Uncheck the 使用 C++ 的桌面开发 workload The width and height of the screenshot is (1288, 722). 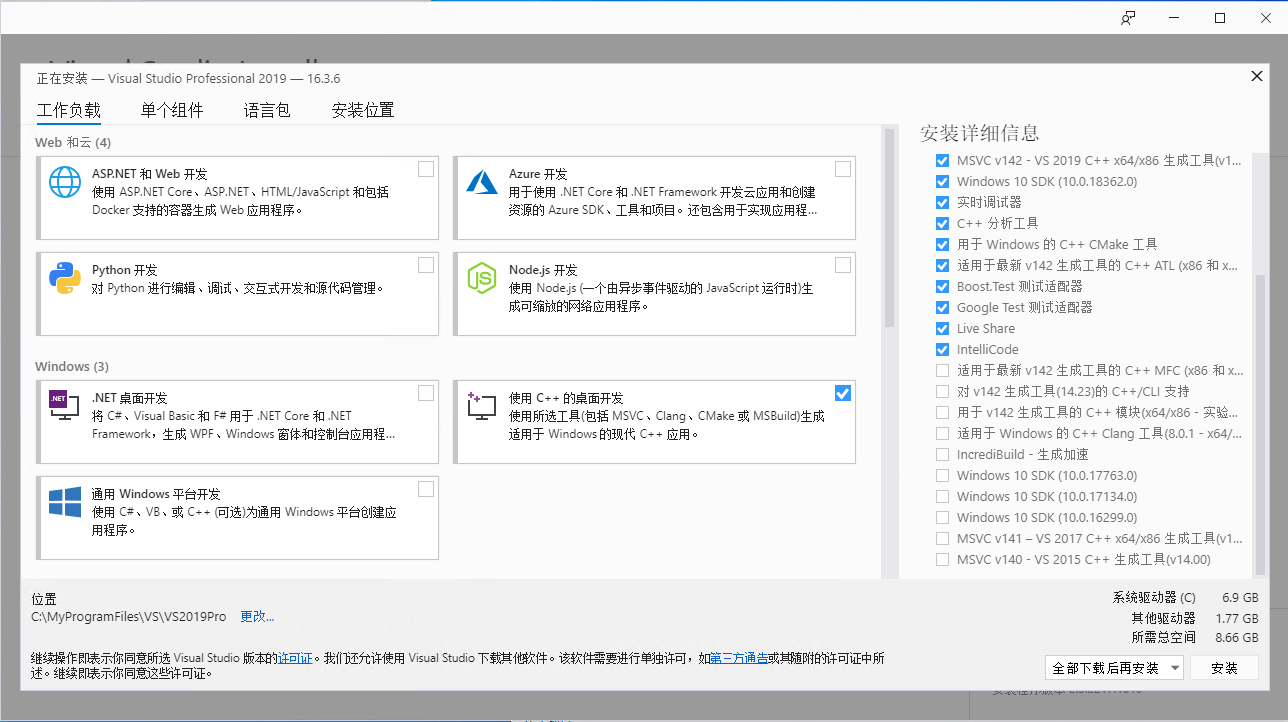(x=843, y=393)
